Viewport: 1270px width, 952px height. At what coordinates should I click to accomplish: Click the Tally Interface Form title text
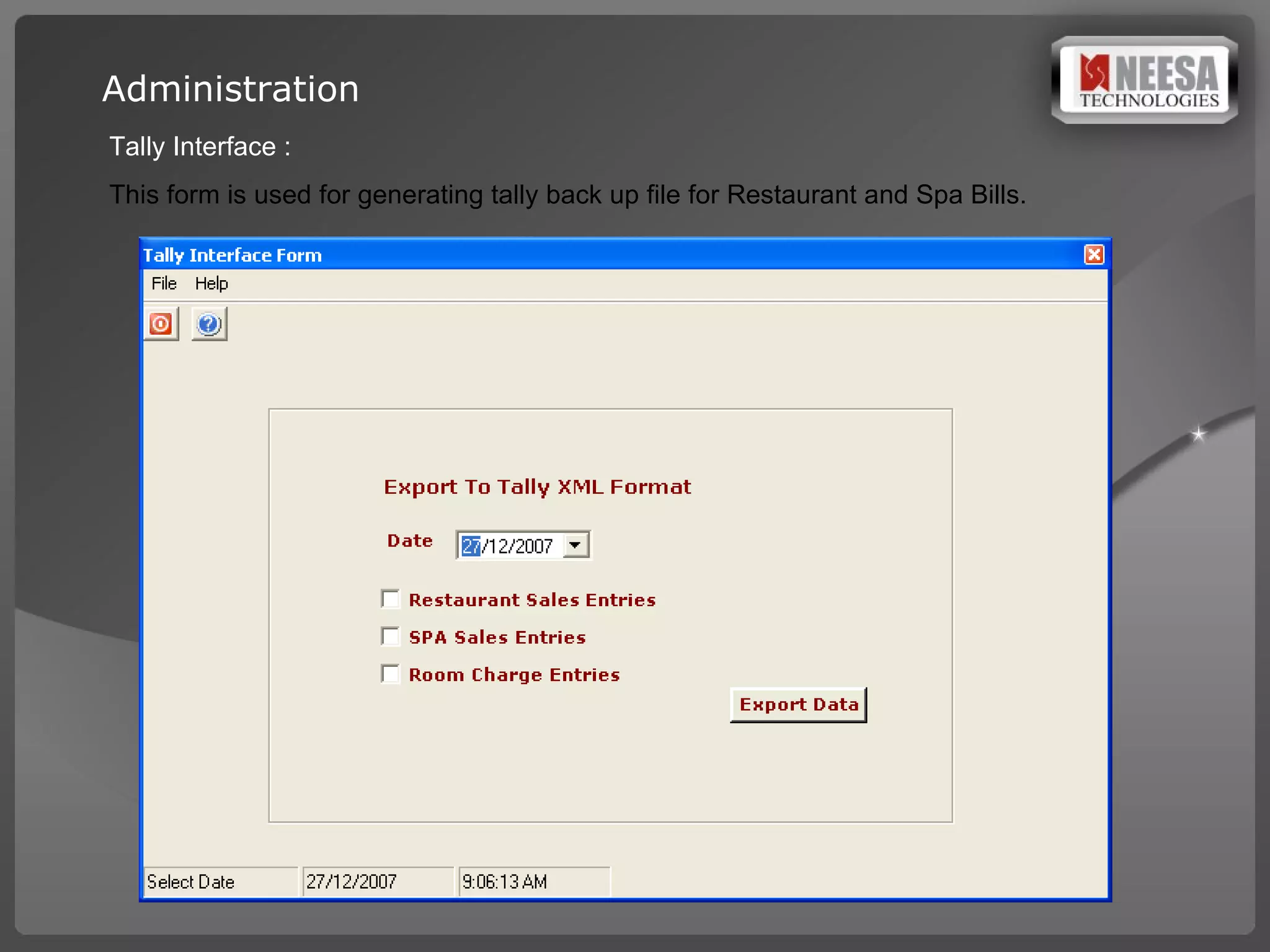pyautogui.click(x=233, y=255)
